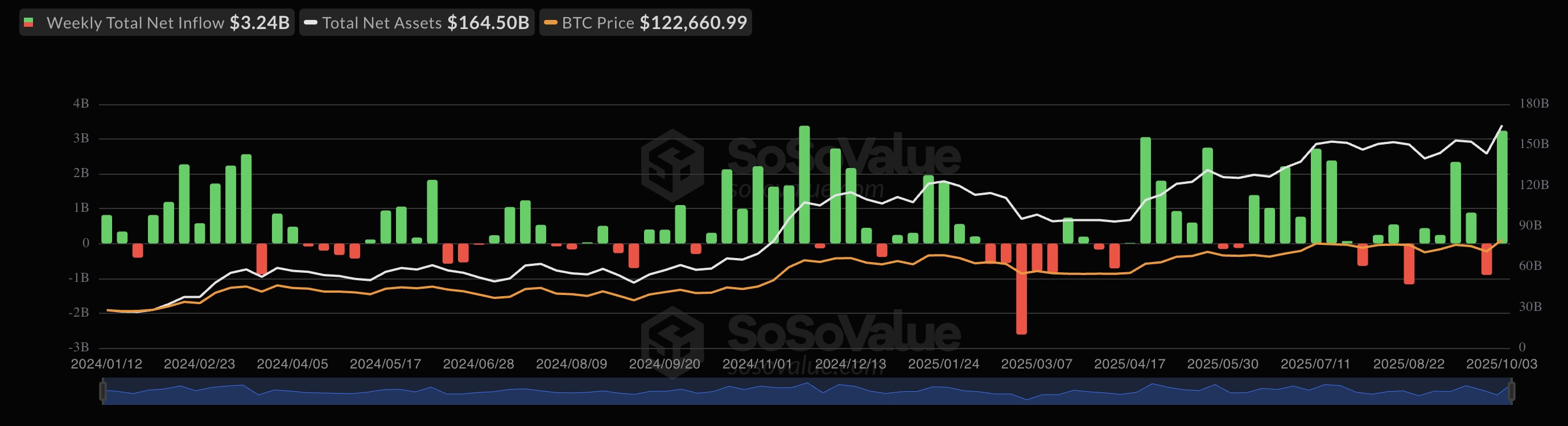Click the 4B label on the left axis
Viewport: 1568px width, 426px height.
point(81,104)
